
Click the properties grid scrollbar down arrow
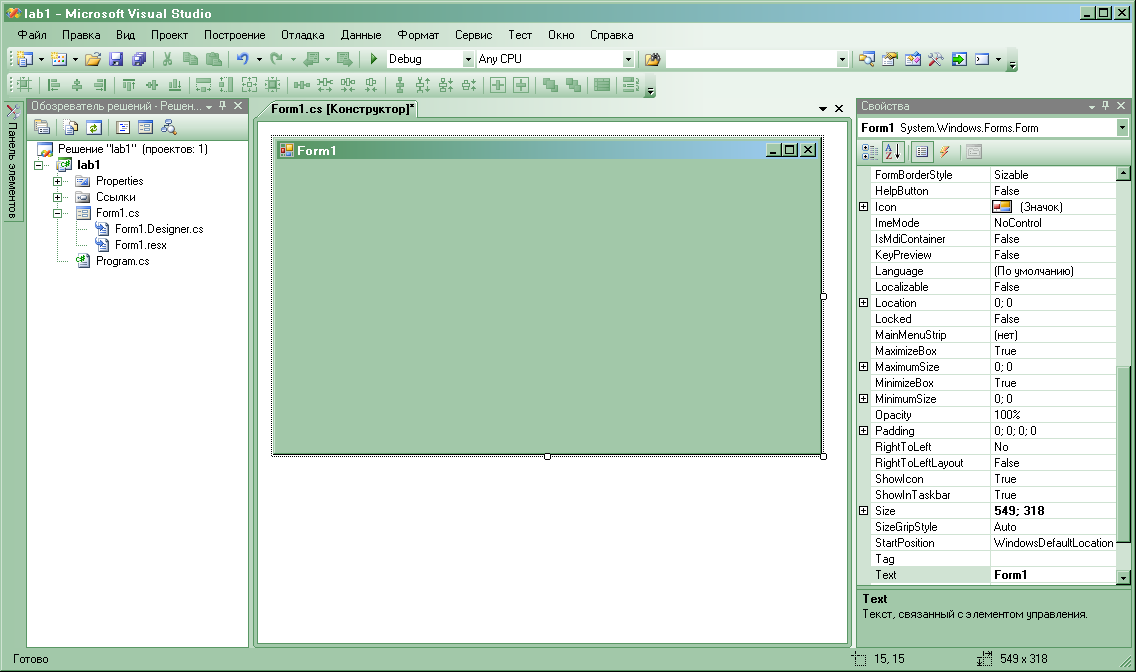coord(1123,577)
